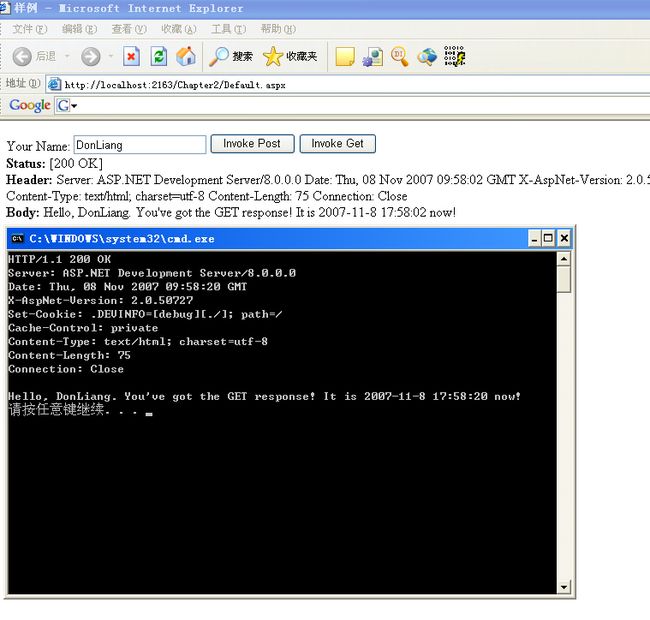Open the 工具(T) menu
650x620 pixels.
[x=228, y=29]
